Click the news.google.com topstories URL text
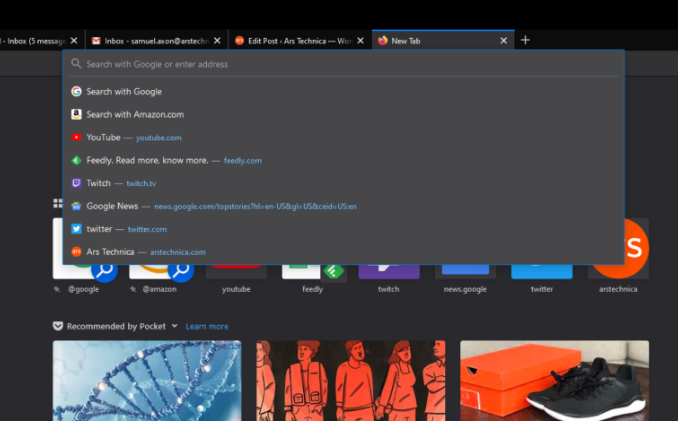678x421 pixels. click(255, 207)
